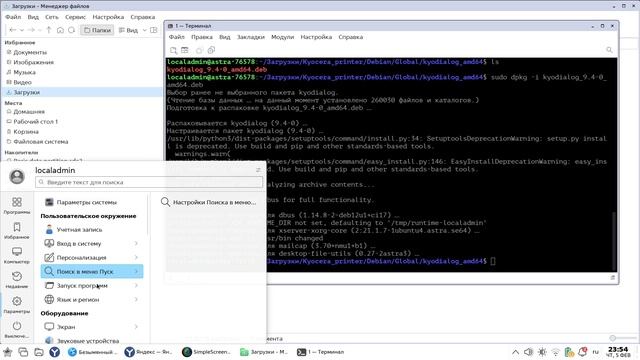Expand Экран submenu arrow
Image resolution: width=640 pixels, height=360 pixels.
[136, 327]
